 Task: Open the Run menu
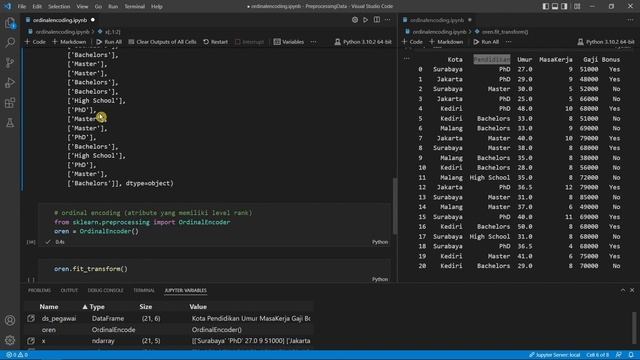[x=113, y=7]
